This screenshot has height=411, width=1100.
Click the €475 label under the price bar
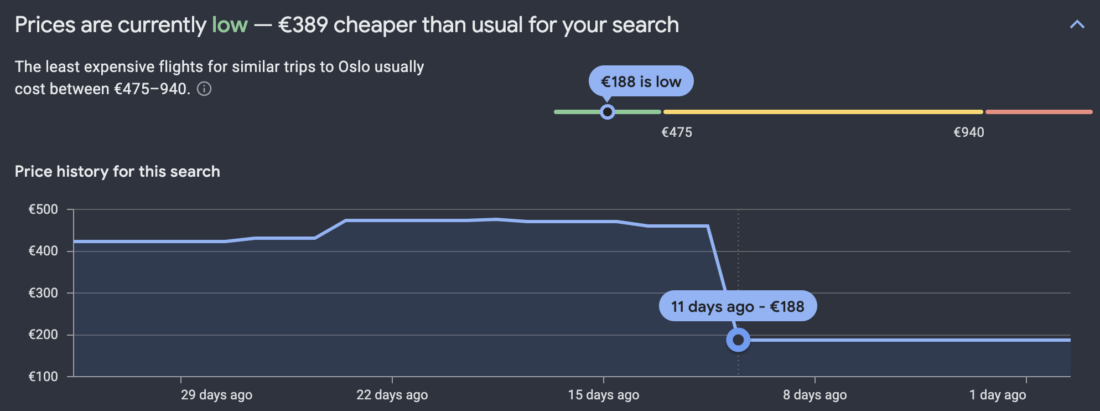tap(677, 132)
